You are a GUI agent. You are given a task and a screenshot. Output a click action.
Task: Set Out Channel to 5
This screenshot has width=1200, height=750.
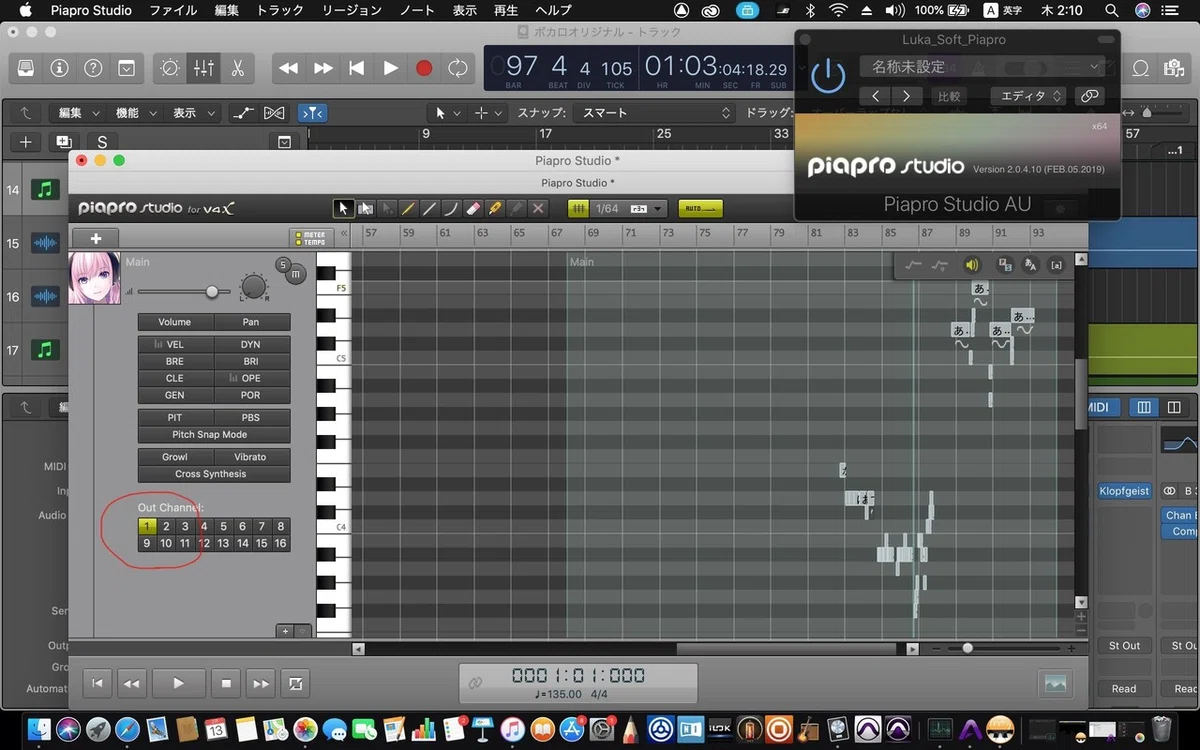coord(223,526)
